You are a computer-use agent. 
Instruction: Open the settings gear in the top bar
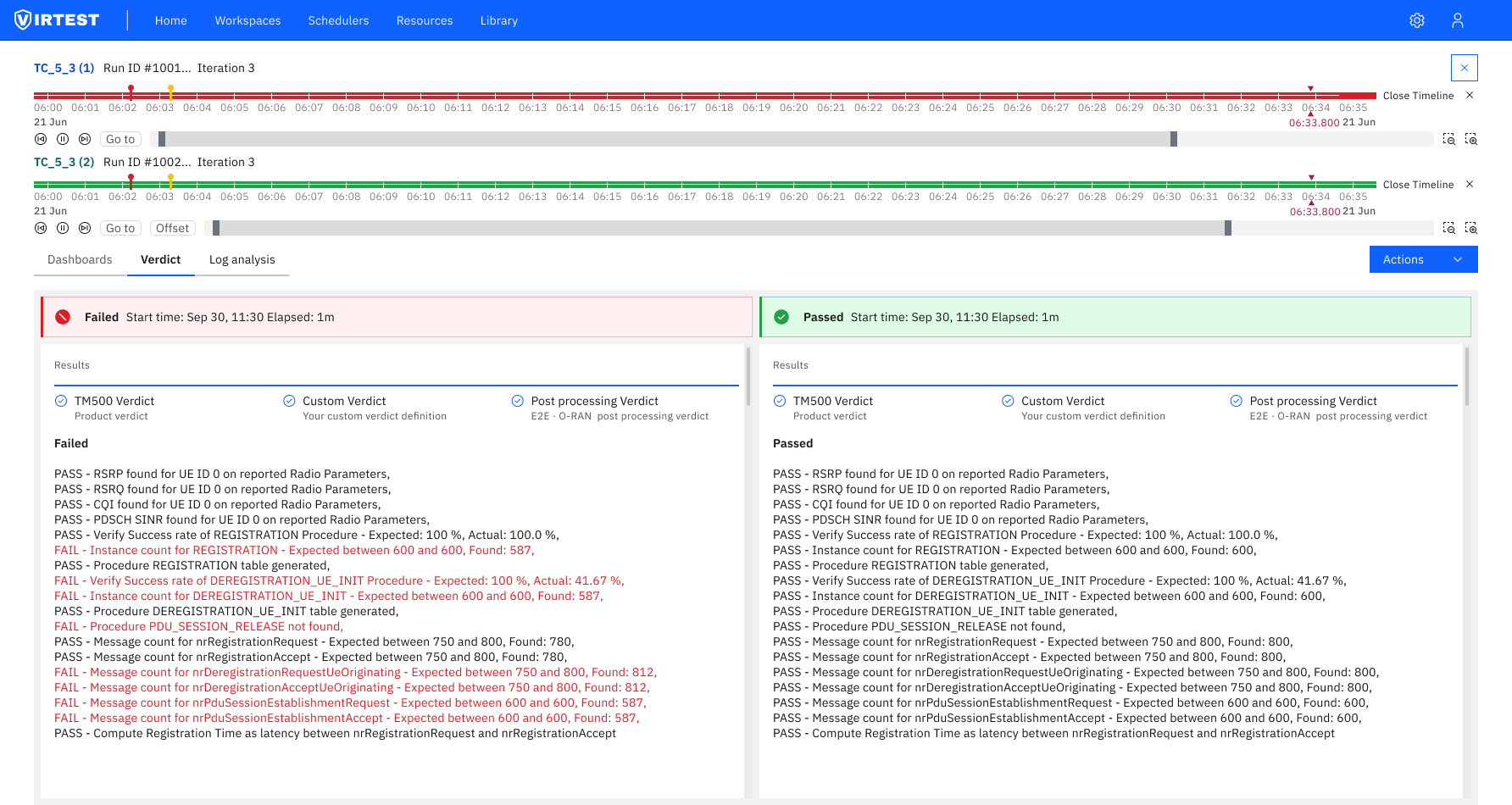pos(1417,19)
